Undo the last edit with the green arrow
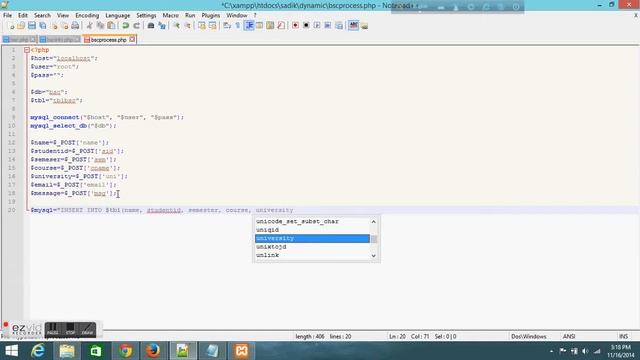The width and height of the screenshot is (640, 360). pyautogui.click(x=125, y=26)
